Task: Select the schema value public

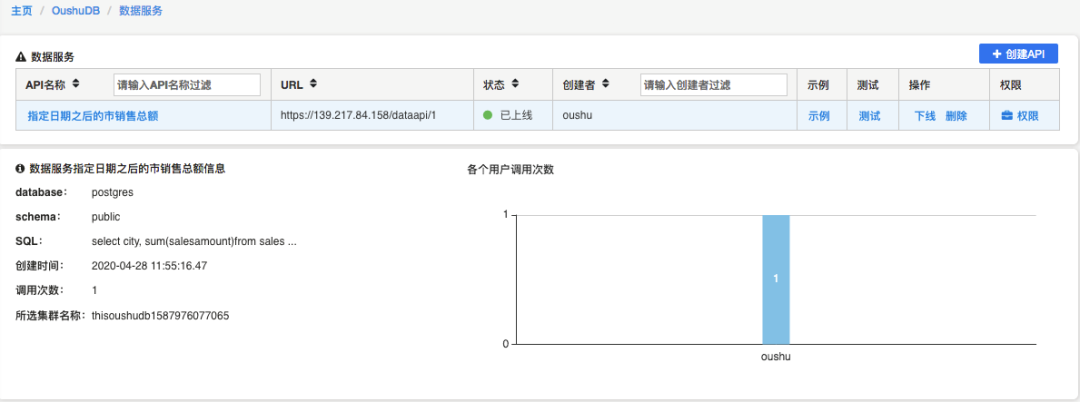Action: point(106,217)
